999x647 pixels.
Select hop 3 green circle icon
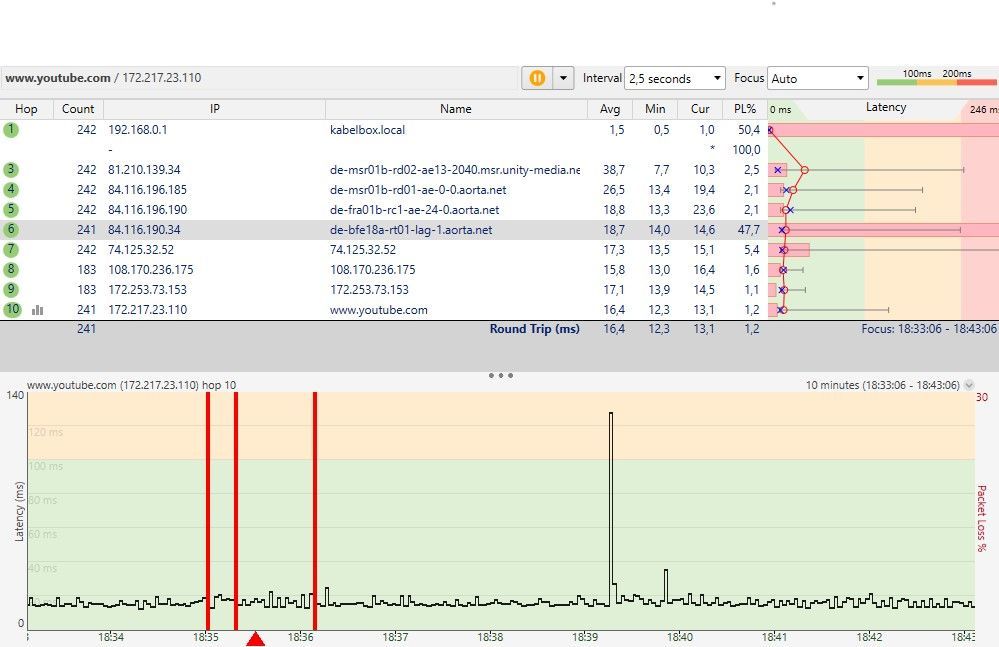pyautogui.click(x=11, y=170)
